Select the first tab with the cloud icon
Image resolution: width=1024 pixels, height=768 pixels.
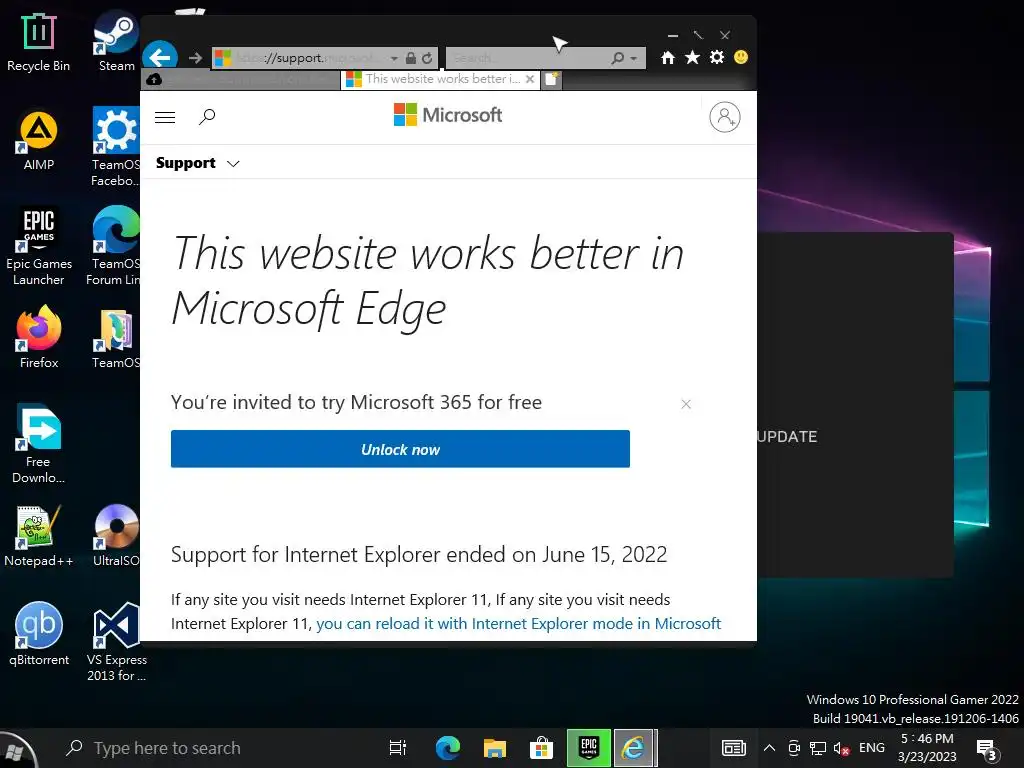(240, 80)
